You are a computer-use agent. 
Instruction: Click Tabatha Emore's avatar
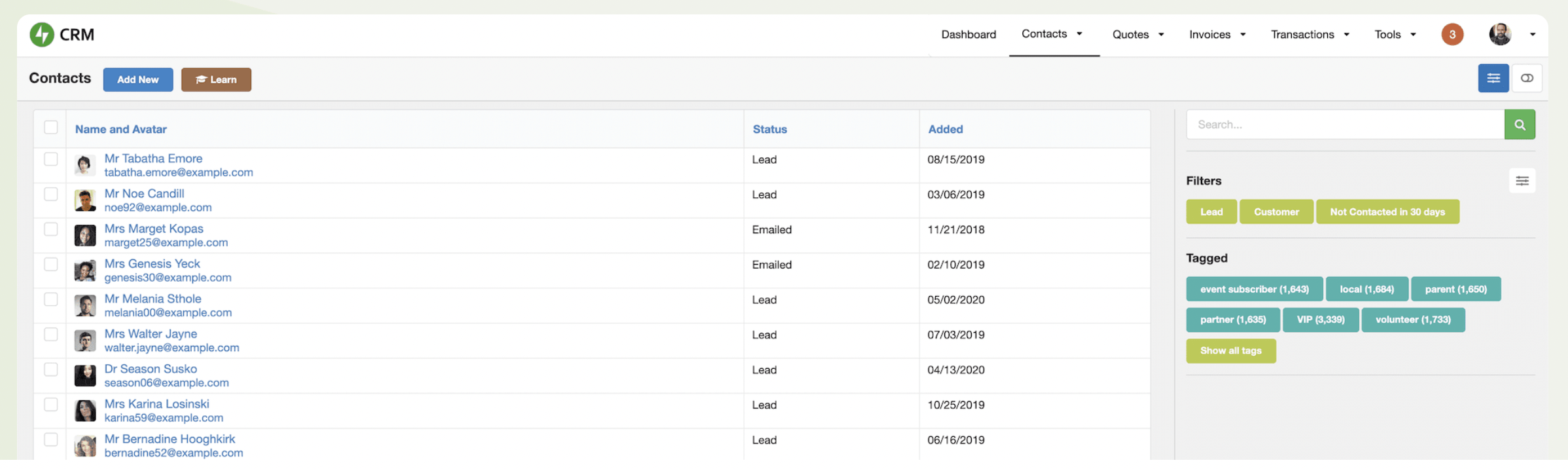pyautogui.click(x=85, y=165)
